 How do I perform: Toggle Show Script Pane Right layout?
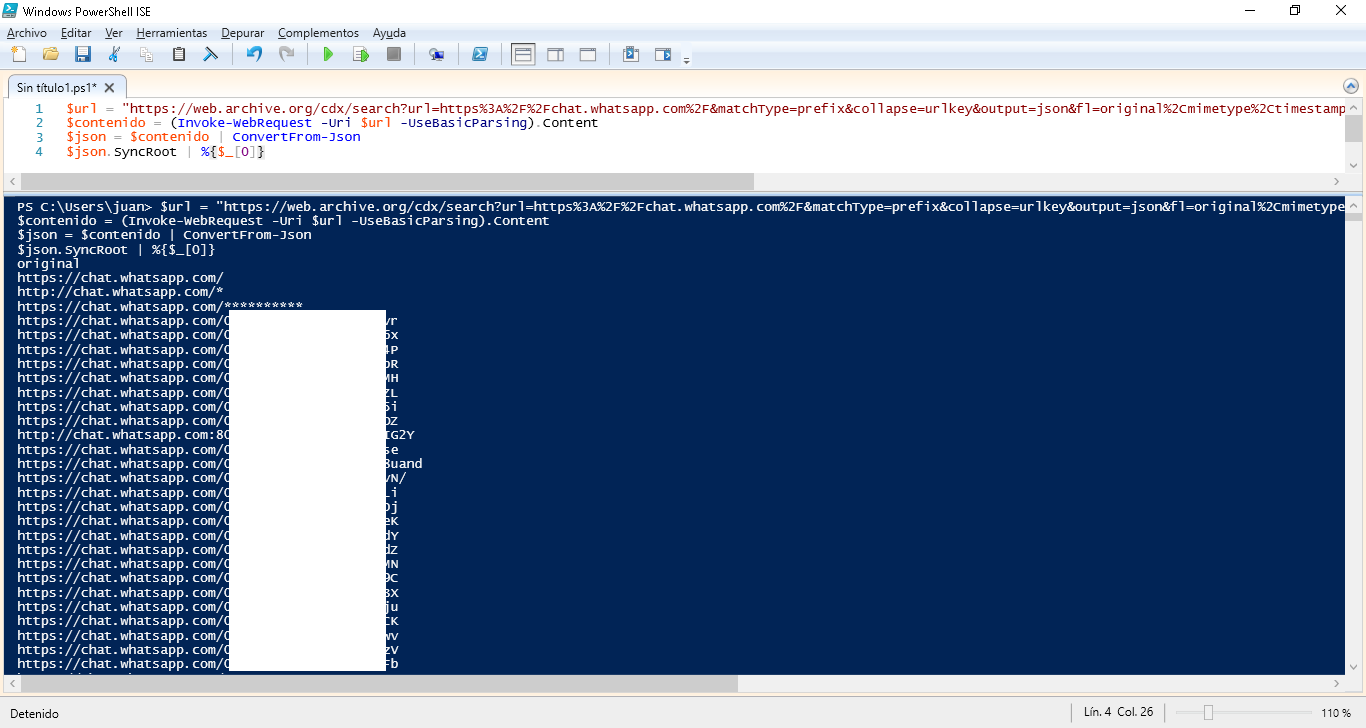[555, 54]
